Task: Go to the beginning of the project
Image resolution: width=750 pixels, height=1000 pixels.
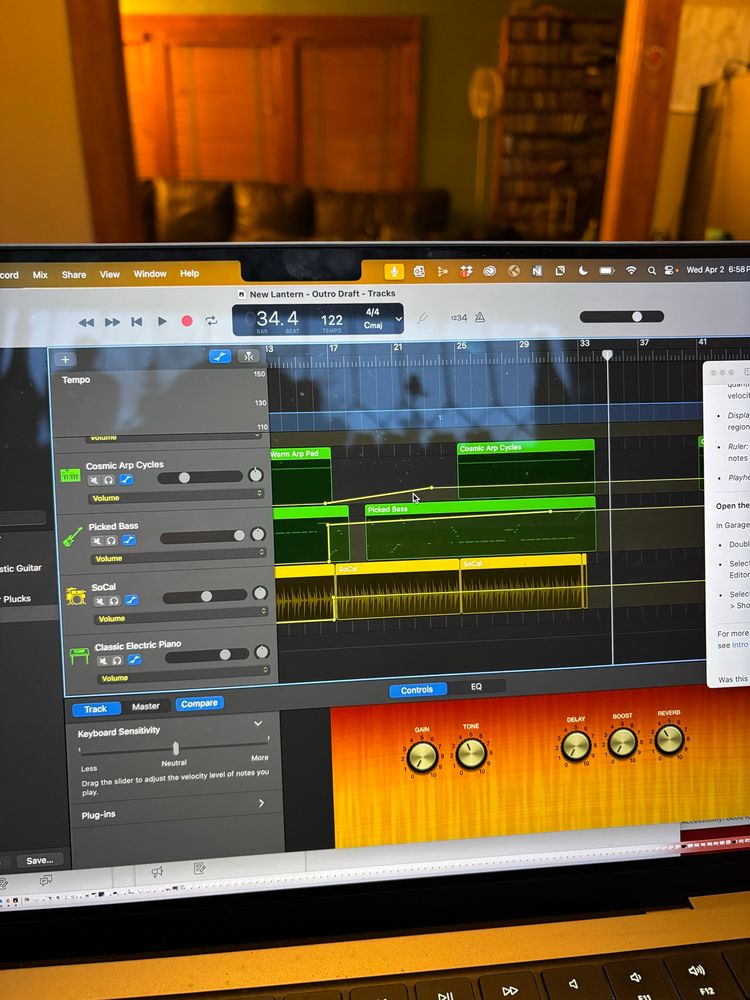Action: click(x=136, y=321)
